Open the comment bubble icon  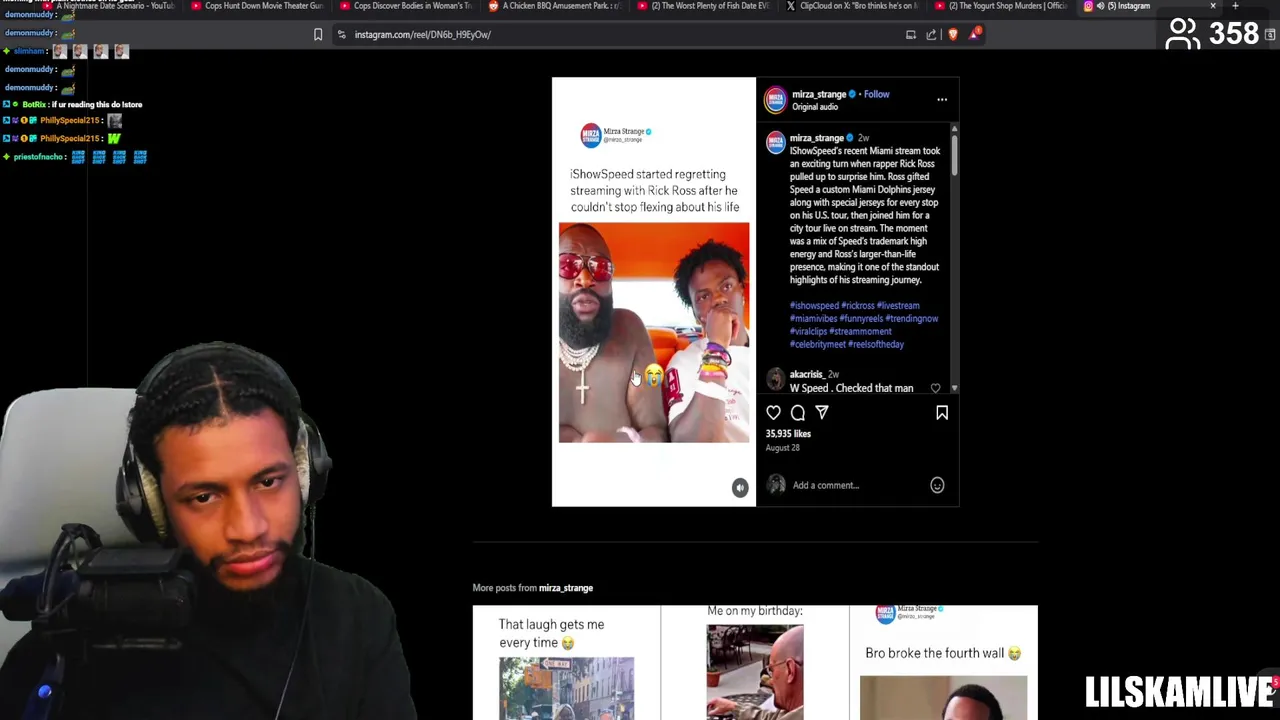[x=798, y=412]
